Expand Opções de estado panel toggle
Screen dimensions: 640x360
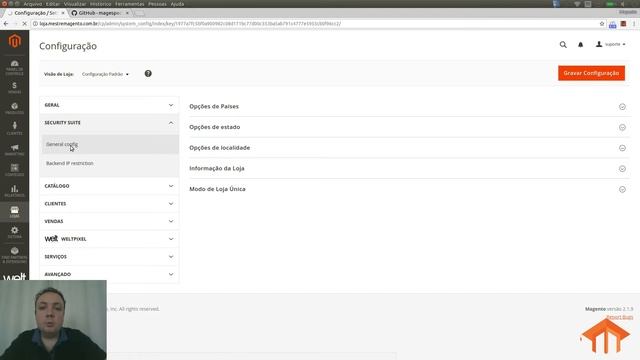pyautogui.click(x=622, y=127)
